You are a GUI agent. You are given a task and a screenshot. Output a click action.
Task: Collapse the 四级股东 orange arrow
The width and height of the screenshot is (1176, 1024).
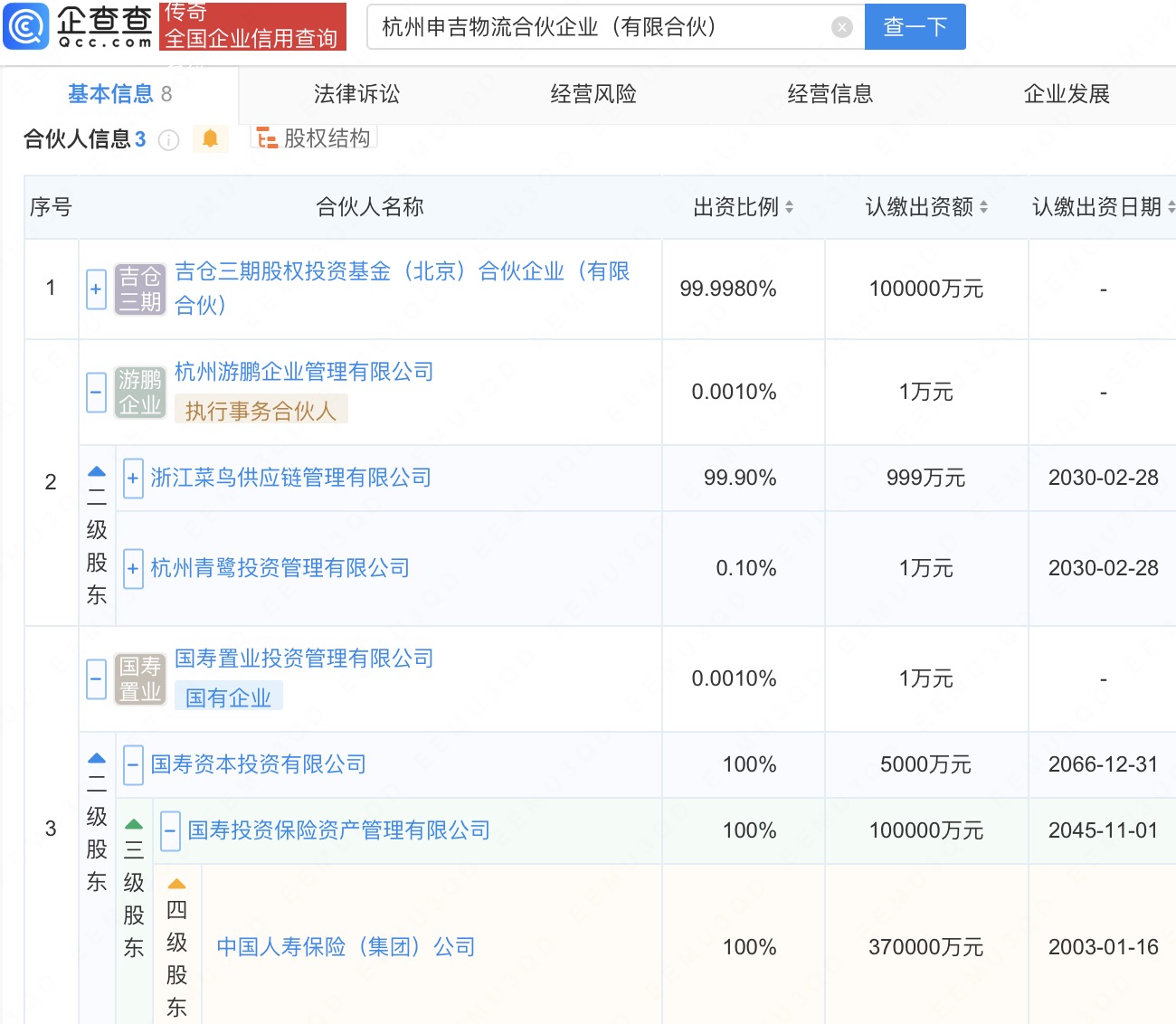(x=177, y=884)
